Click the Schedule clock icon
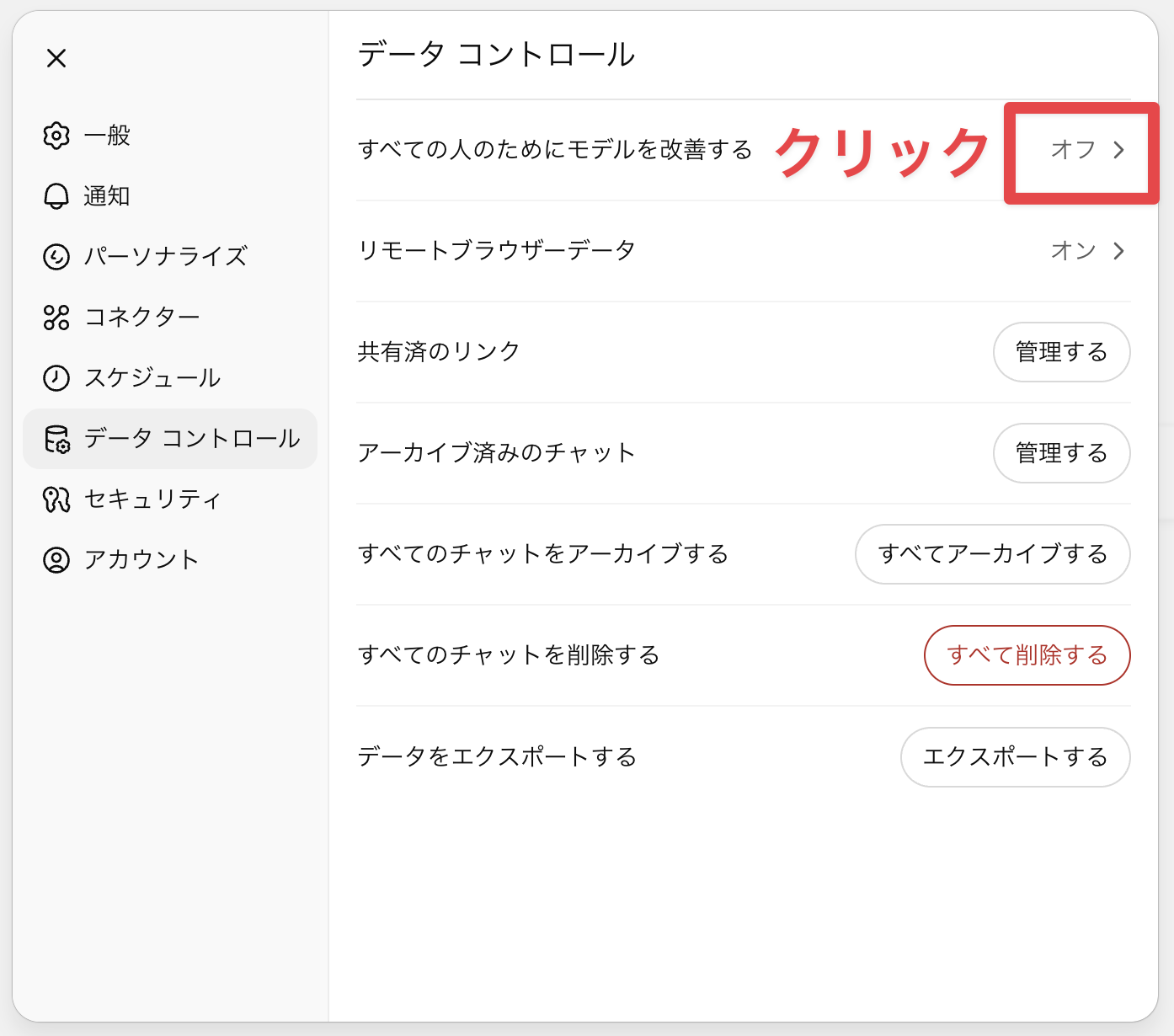1174x1036 pixels. 56,378
